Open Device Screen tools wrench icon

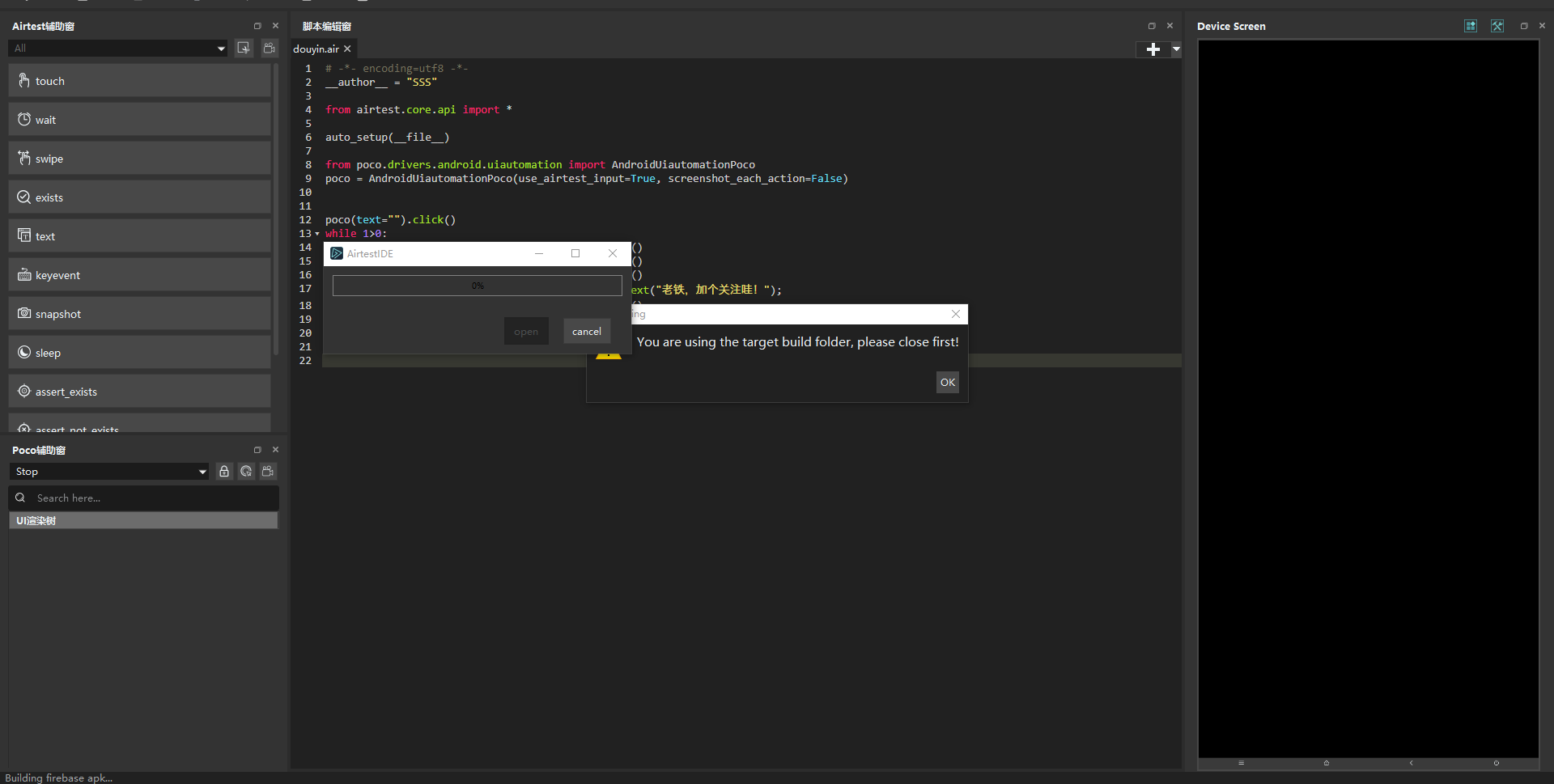coord(1497,26)
